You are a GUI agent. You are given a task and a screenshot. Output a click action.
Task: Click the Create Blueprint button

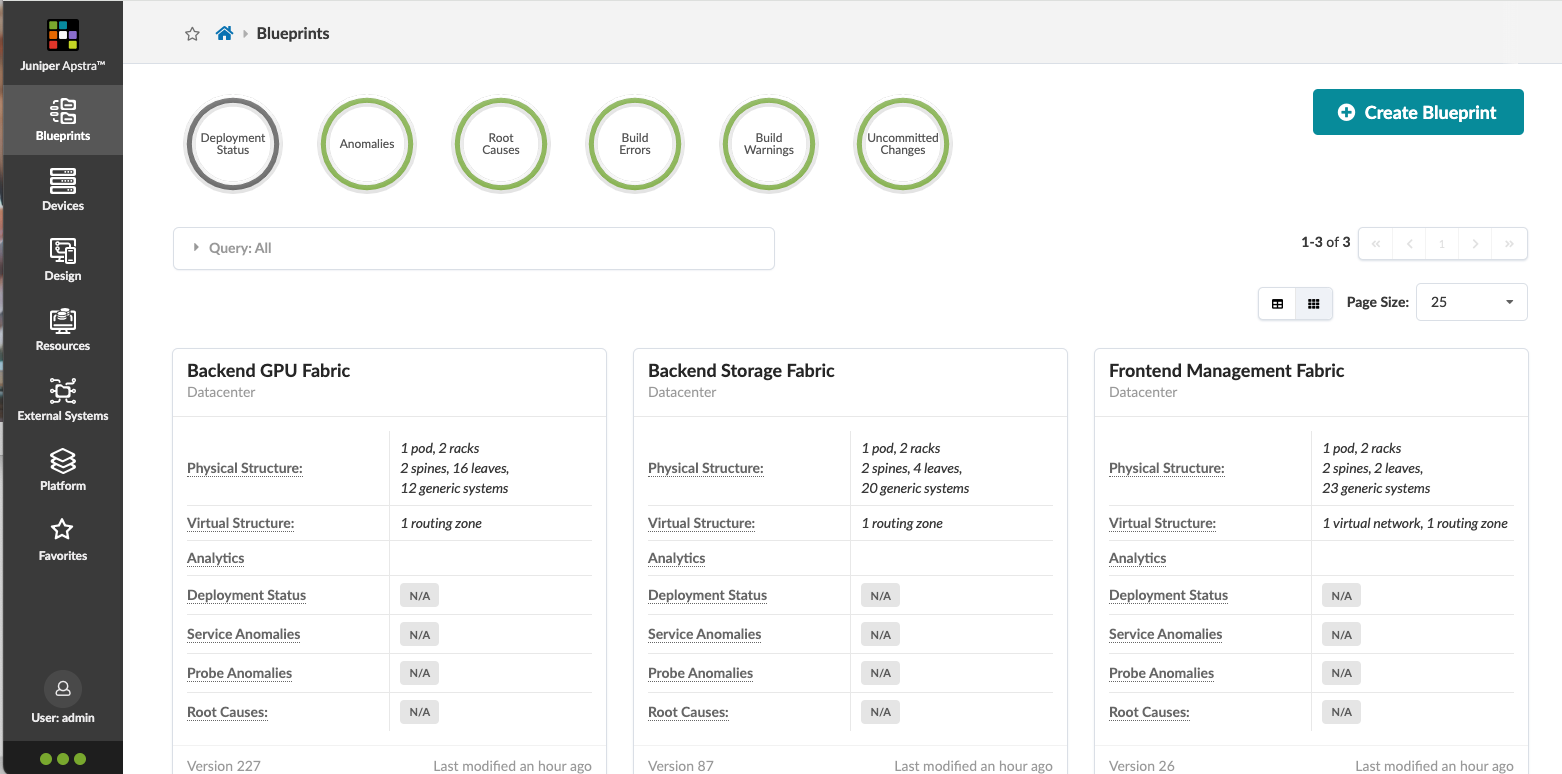pyautogui.click(x=1417, y=112)
